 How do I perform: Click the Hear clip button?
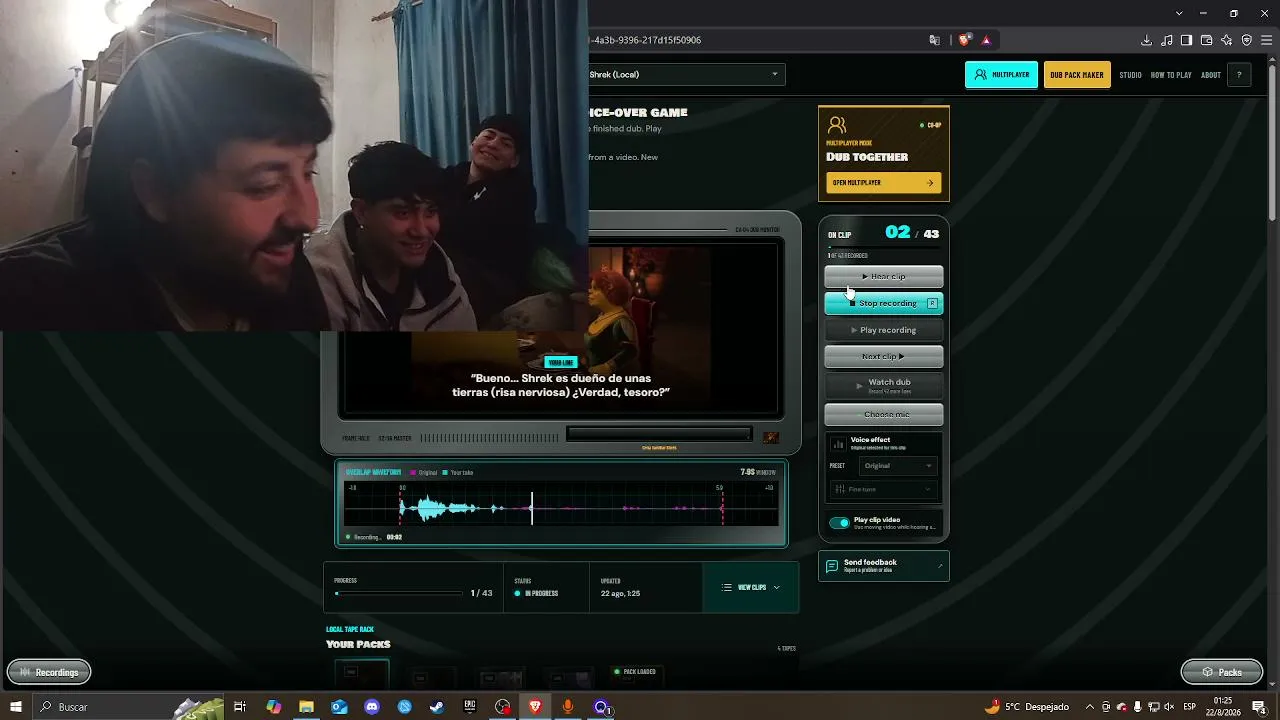click(884, 277)
